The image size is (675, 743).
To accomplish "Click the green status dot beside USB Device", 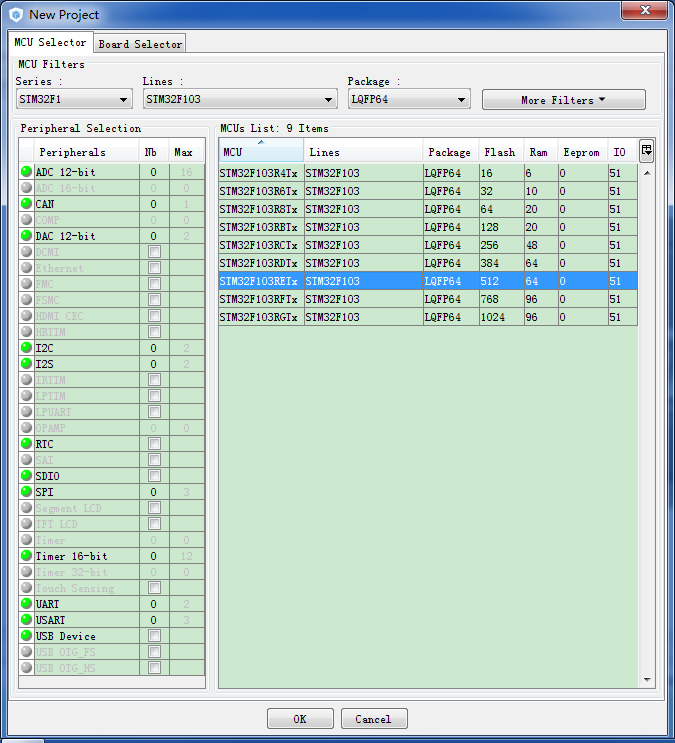I will click(x=27, y=636).
